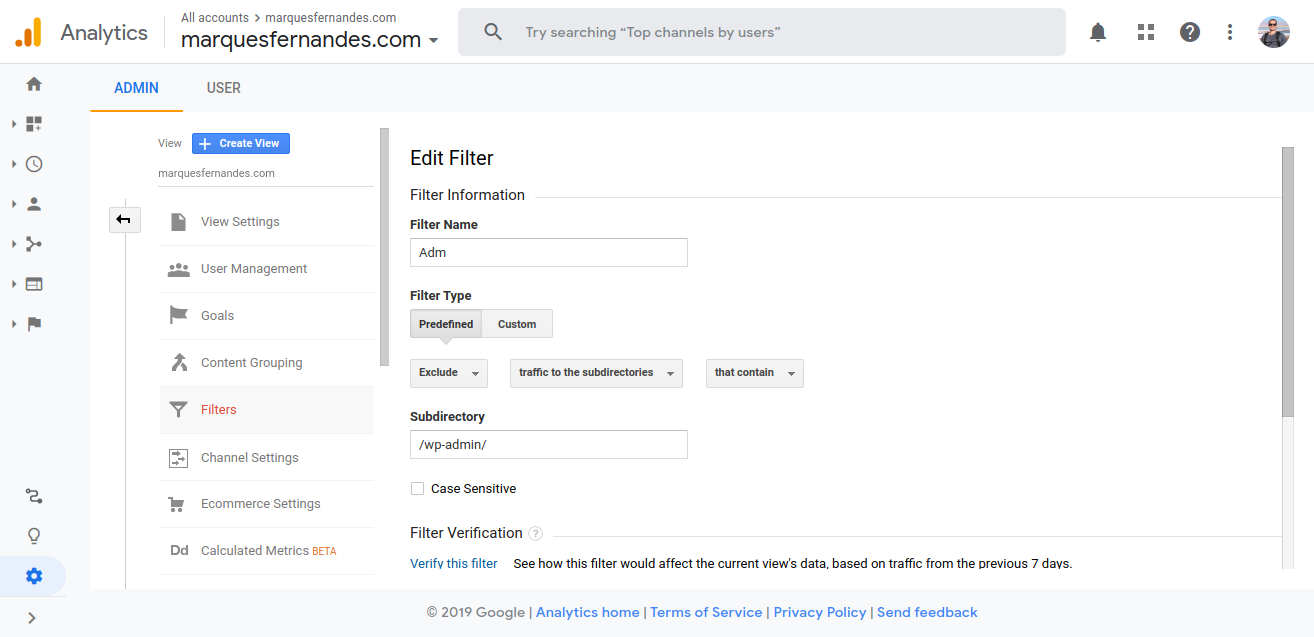Open the 'traffic to the subdirectories' dropdown

point(596,373)
